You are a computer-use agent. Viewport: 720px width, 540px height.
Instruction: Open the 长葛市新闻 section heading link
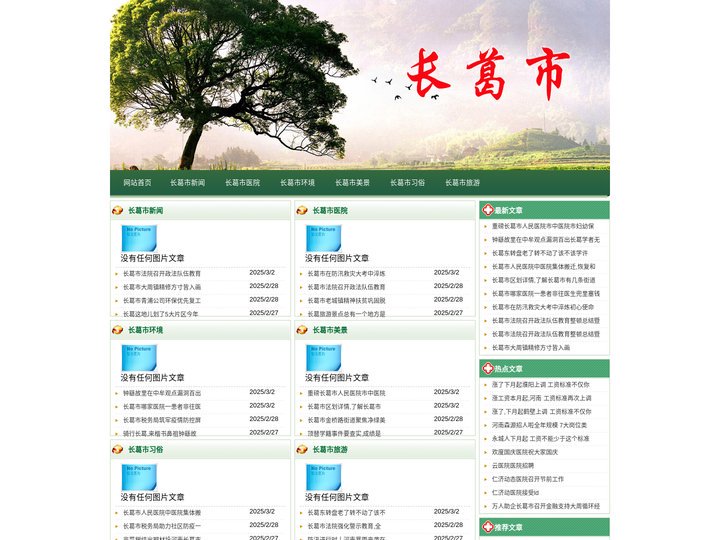click(146, 210)
